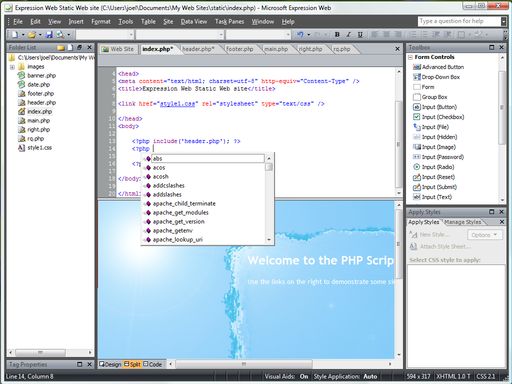Click style1.css link in code view
The width and height of the screenshot is (512, 384).
pos(177,104)
